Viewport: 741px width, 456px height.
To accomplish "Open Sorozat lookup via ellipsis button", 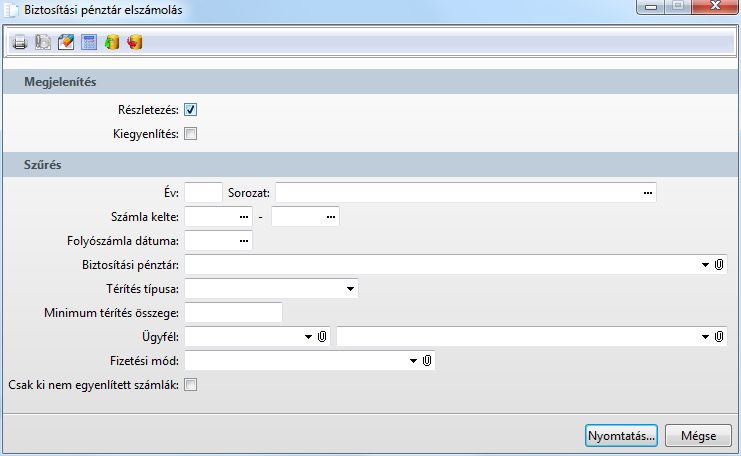I will (648, 193).
